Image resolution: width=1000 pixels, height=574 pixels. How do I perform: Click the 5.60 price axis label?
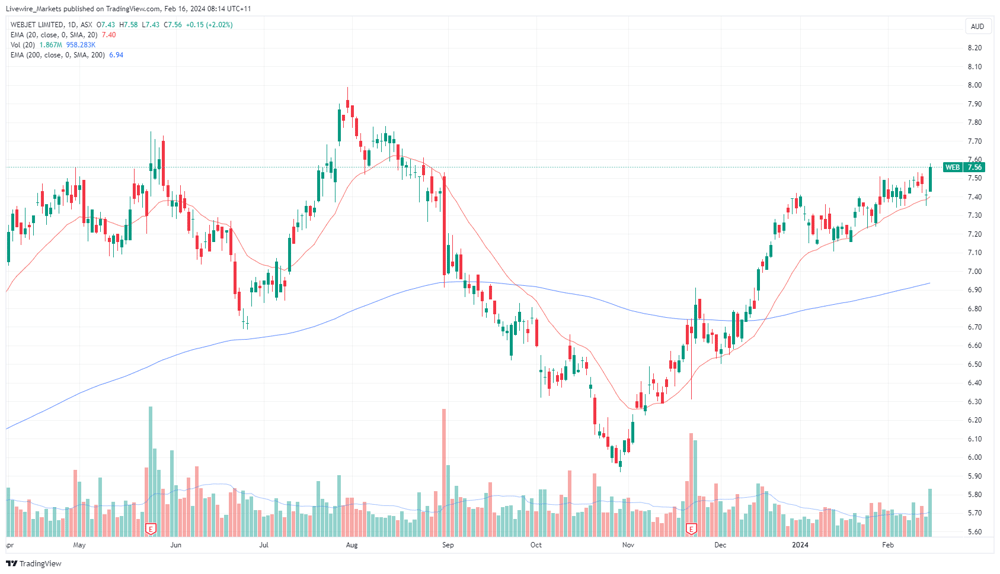(x=974, y=532)
